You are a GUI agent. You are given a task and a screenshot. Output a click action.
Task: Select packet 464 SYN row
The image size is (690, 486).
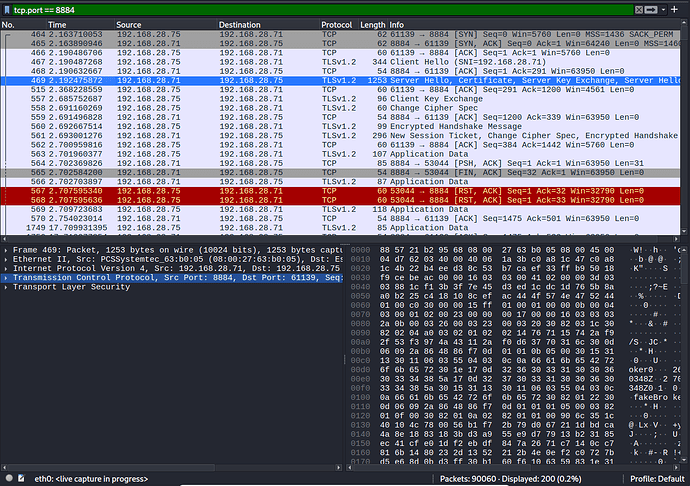(x=340, y=34)
